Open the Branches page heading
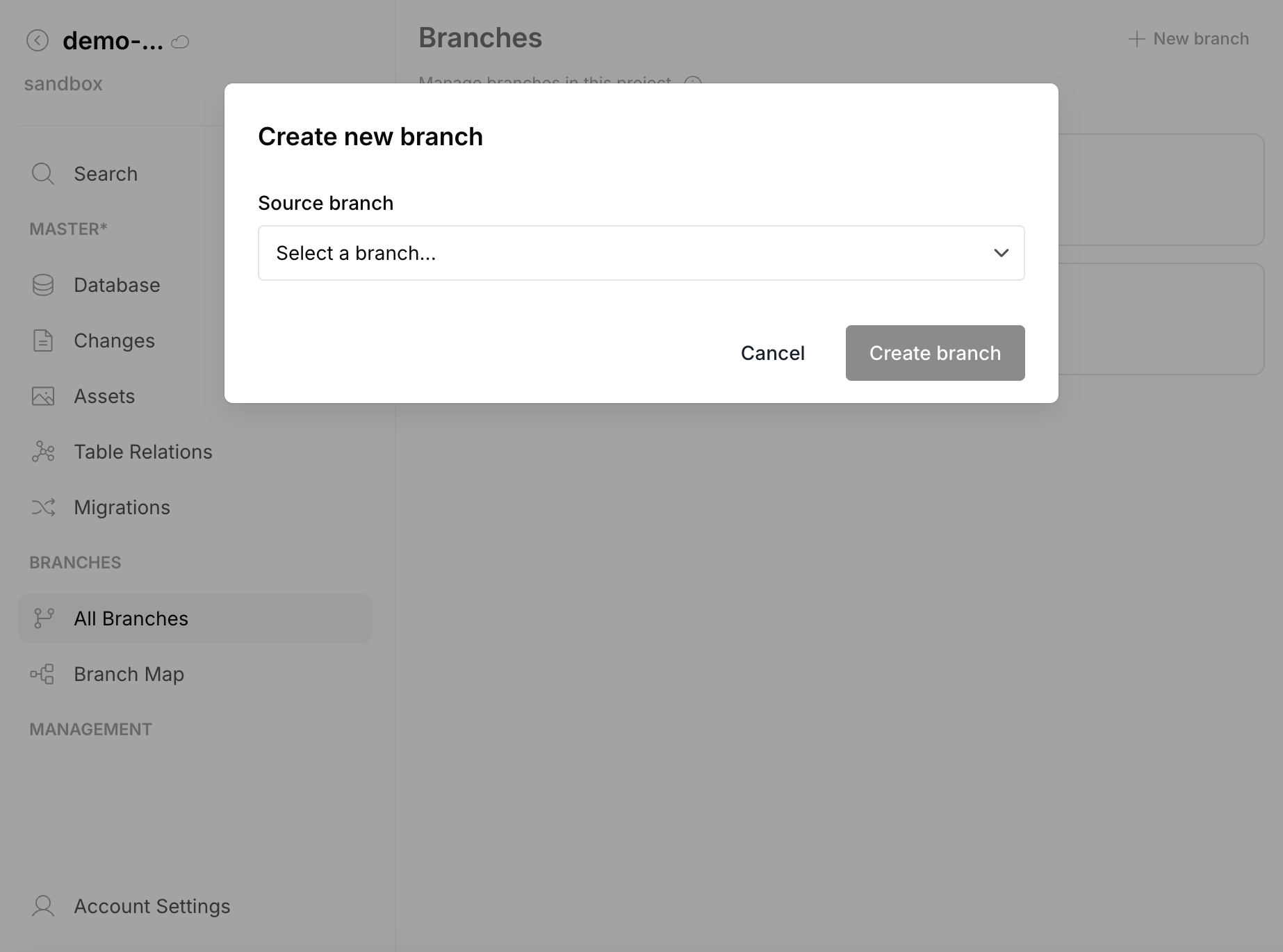Viewport: 1283px width, 952px height. [480, 38]
